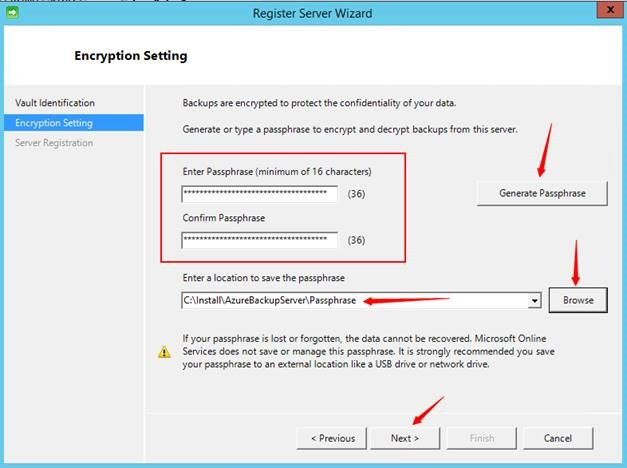Image resolution: width=627 pixels, height=468 pixels.
Task: Proceed by clicking Next
Action: (404, 438)
